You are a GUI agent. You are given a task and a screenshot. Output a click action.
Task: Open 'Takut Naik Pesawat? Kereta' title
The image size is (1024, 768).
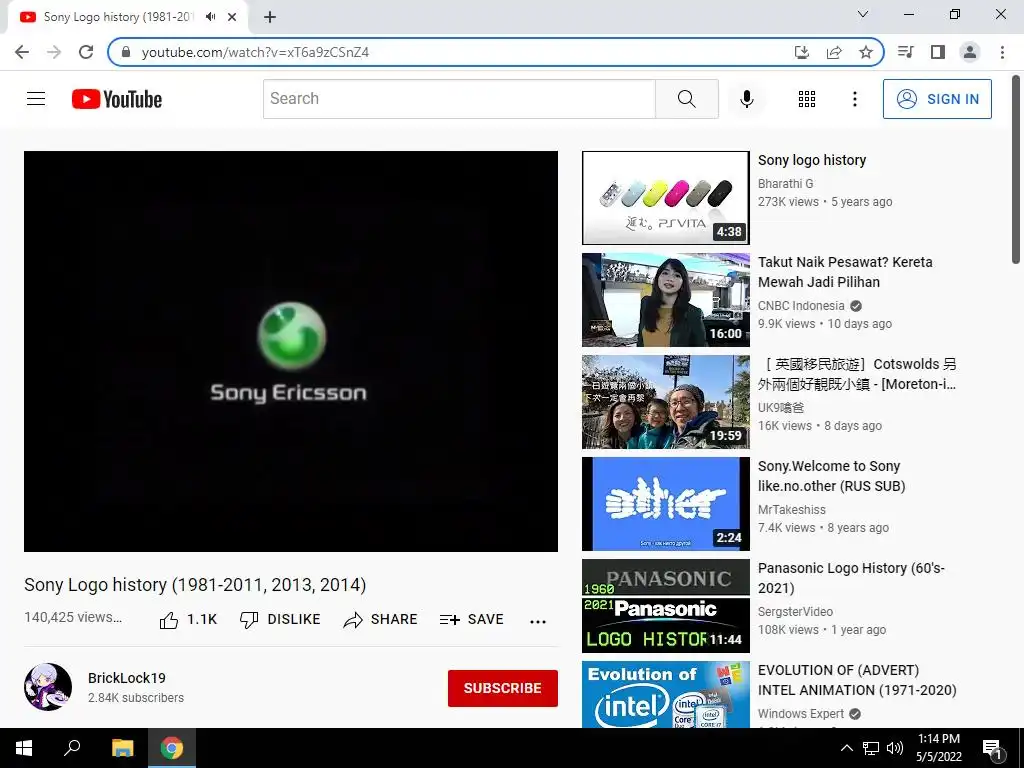point(845,272)
